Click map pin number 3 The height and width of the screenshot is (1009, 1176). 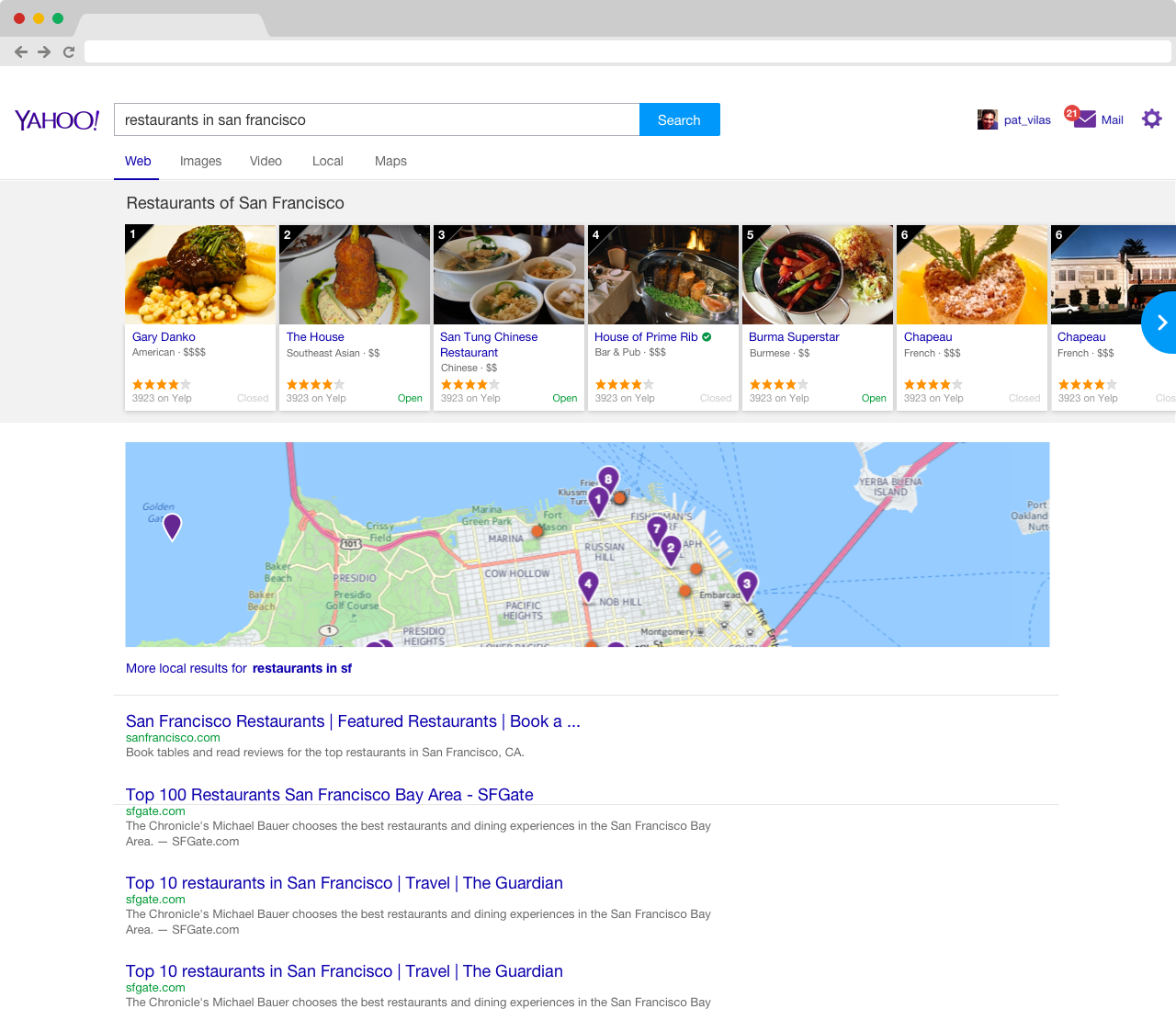tap(747, 584)
